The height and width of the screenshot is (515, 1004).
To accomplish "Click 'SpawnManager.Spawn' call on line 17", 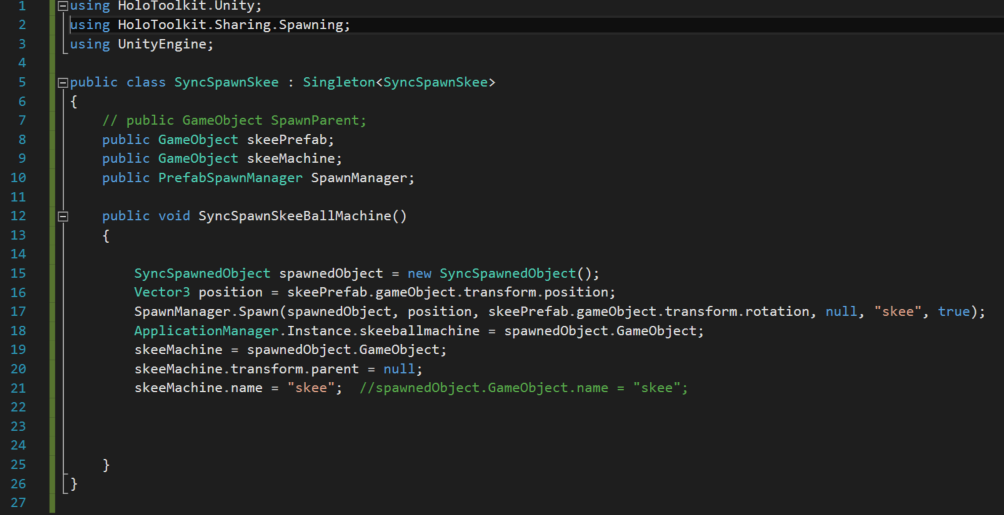I will point(206,311).
